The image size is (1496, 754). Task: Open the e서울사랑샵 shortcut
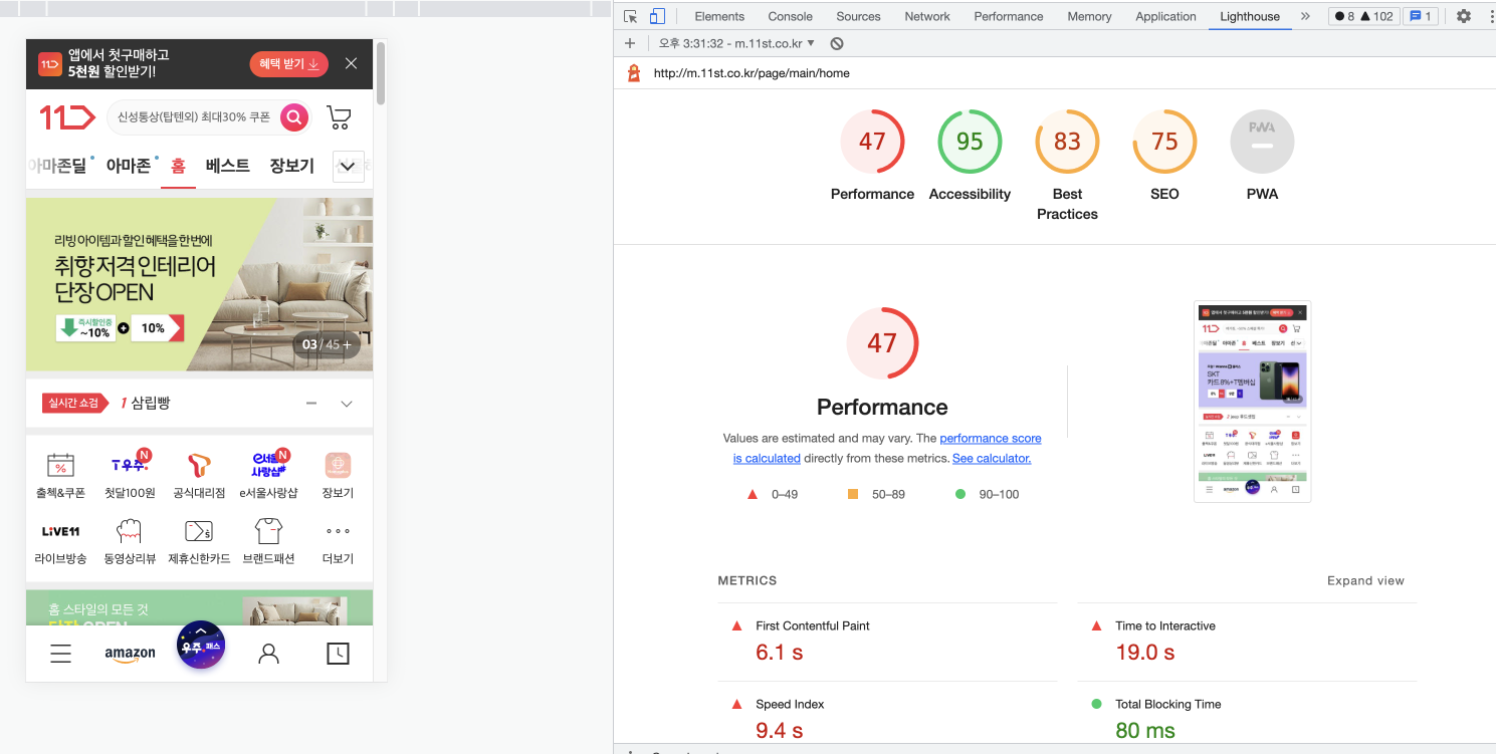(269, 475)
